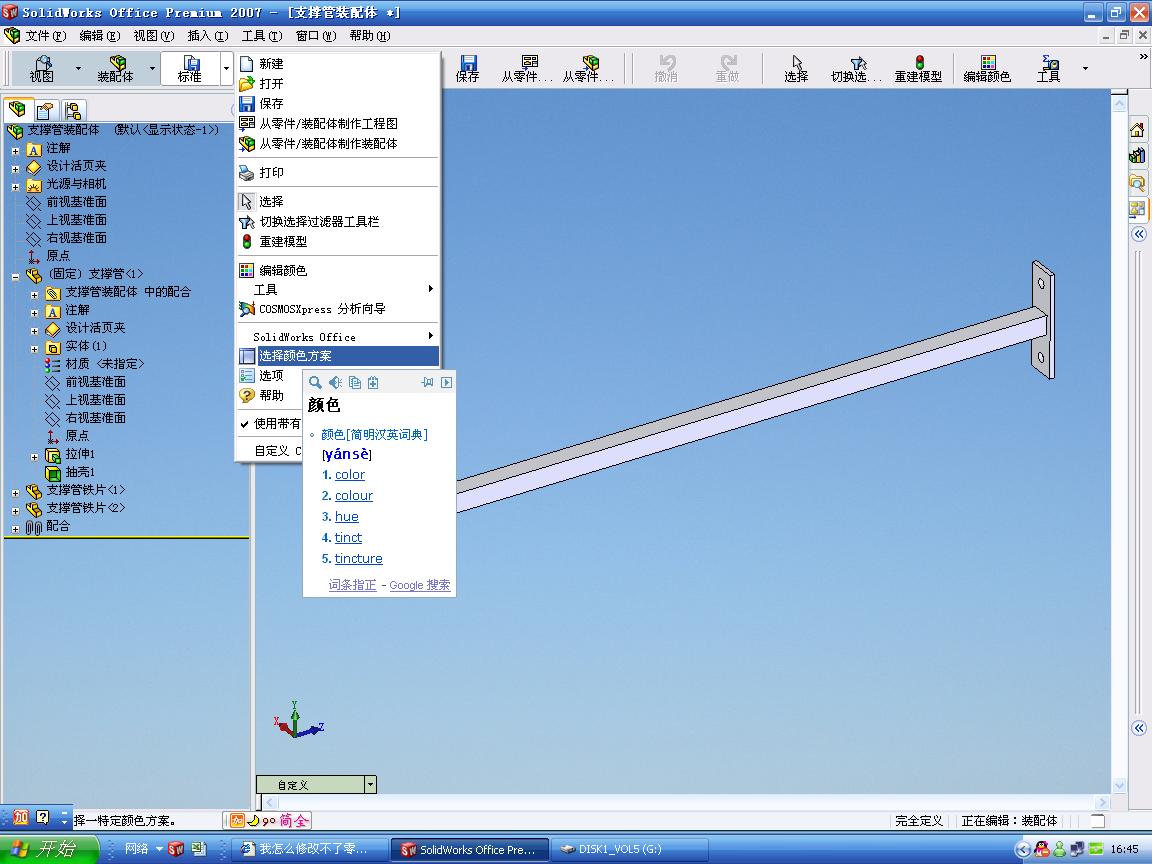Screen dimensions: 1152x864
Task: Click the 'tincture' translation link
Action: (x=359, y=558)
